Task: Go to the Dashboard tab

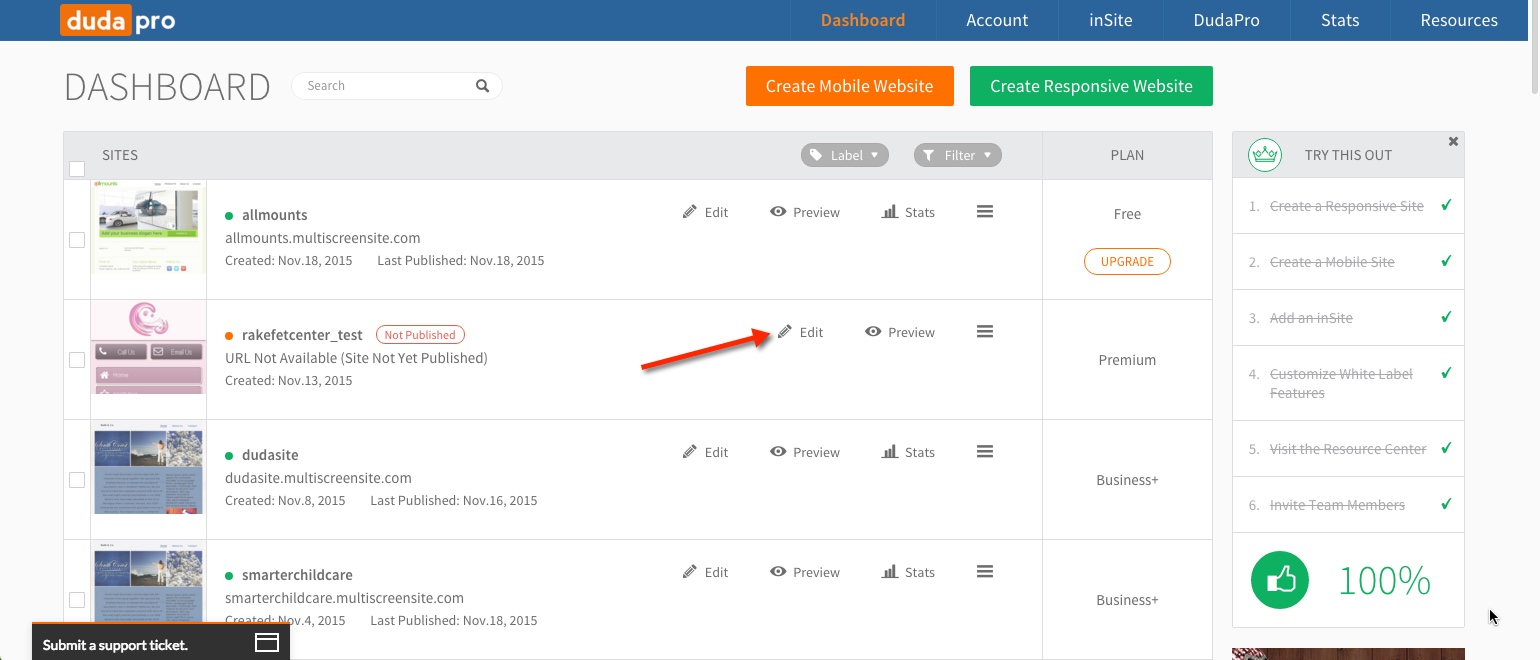Action: (x=863, y=20)
